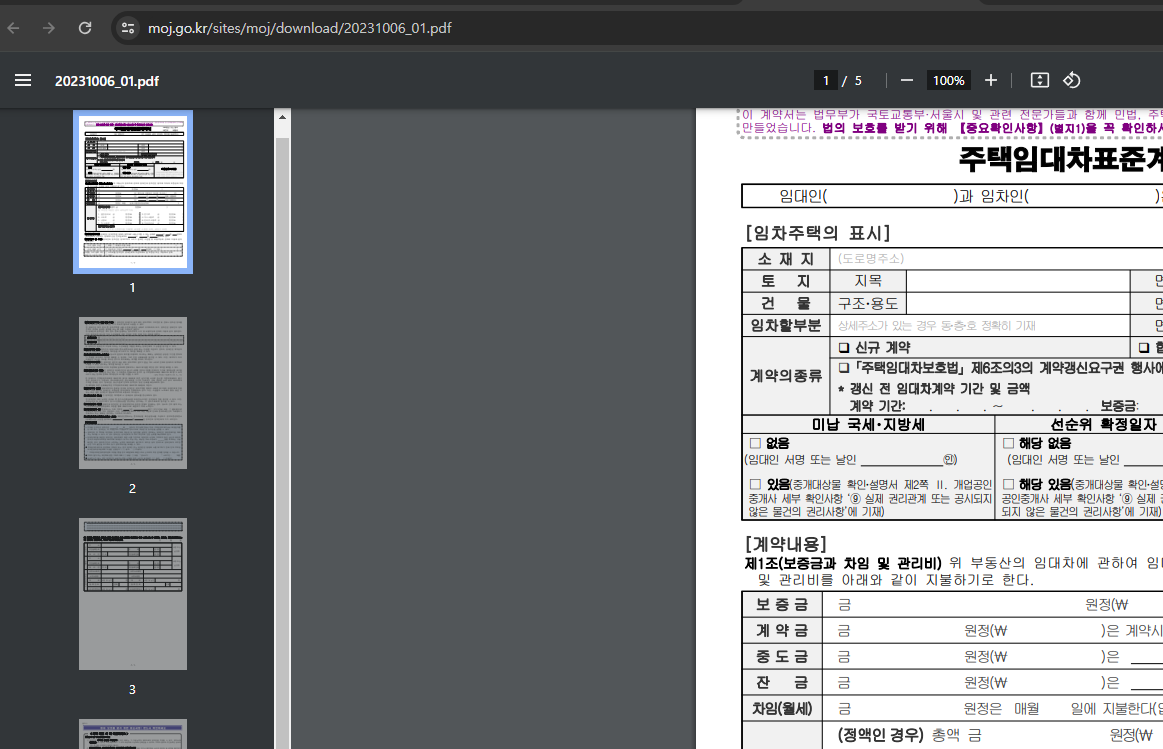Click the 미납 국세·지방세 header

pos(868,424)
